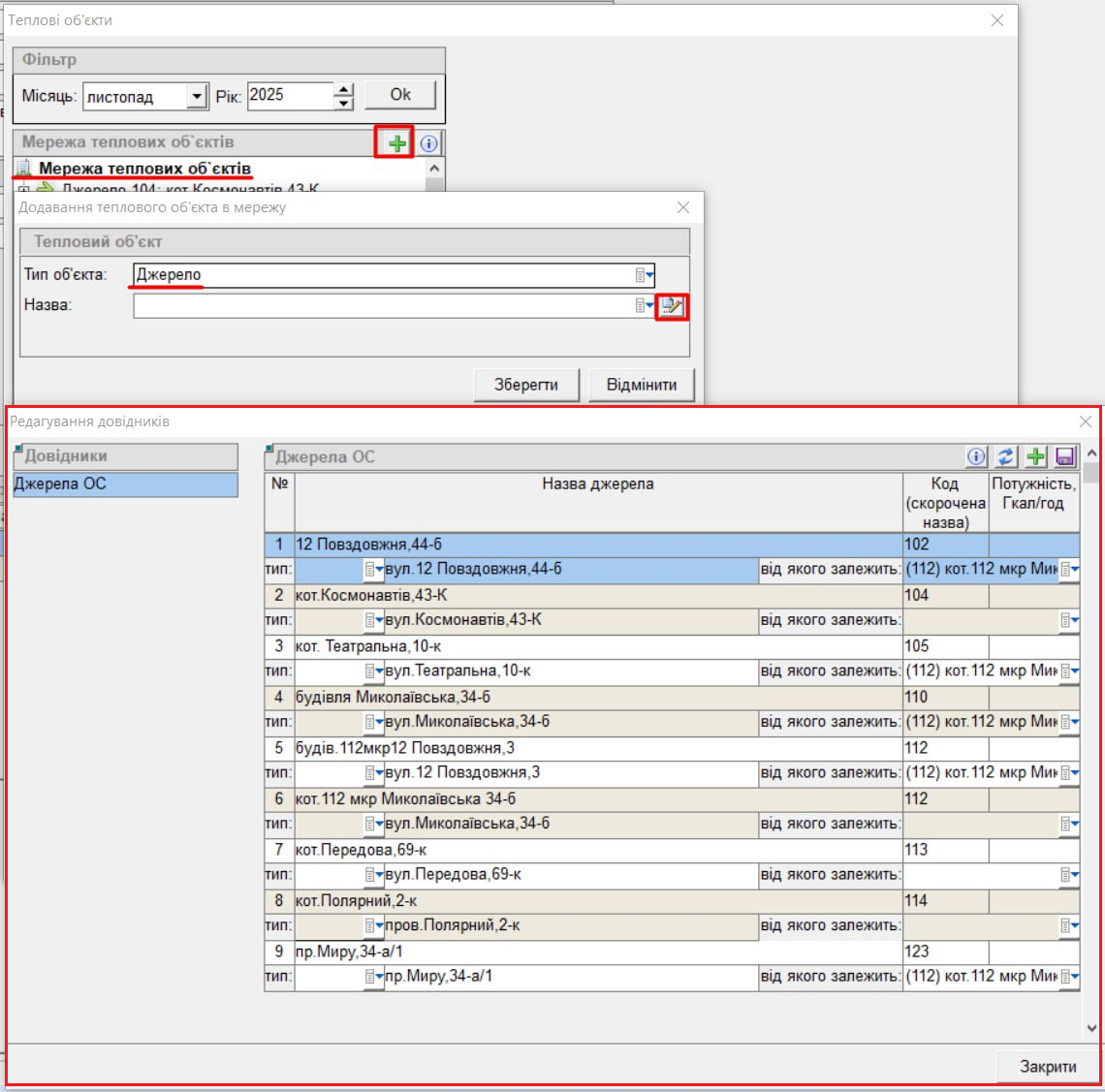Click the Код field of пр.Миру,34-а/1

click(x=944, y=952)
